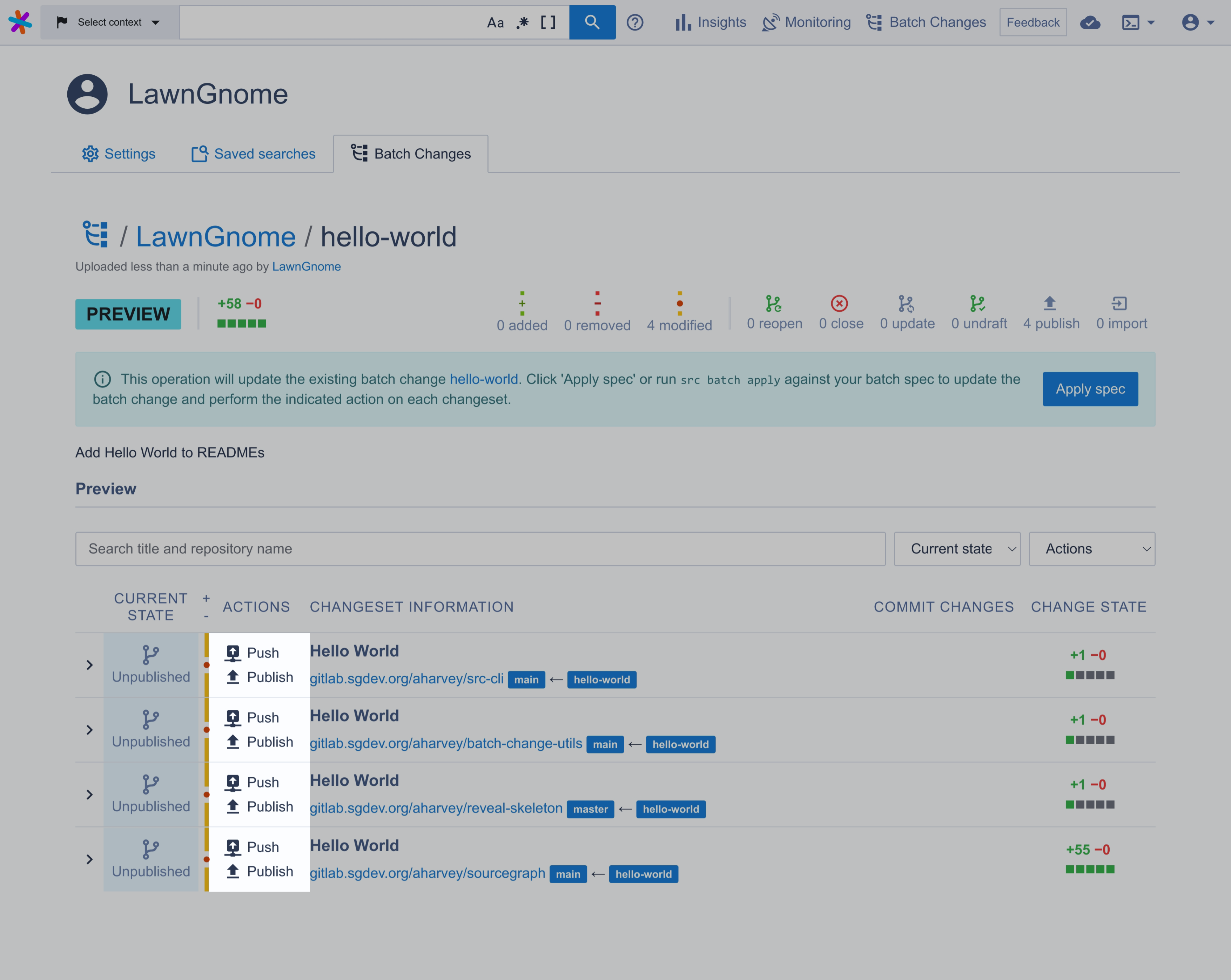The image size is (1231, 980).
Task: Click main badge in batch-change-utils row
Action: pyautogui.click(x=605, y=745)
